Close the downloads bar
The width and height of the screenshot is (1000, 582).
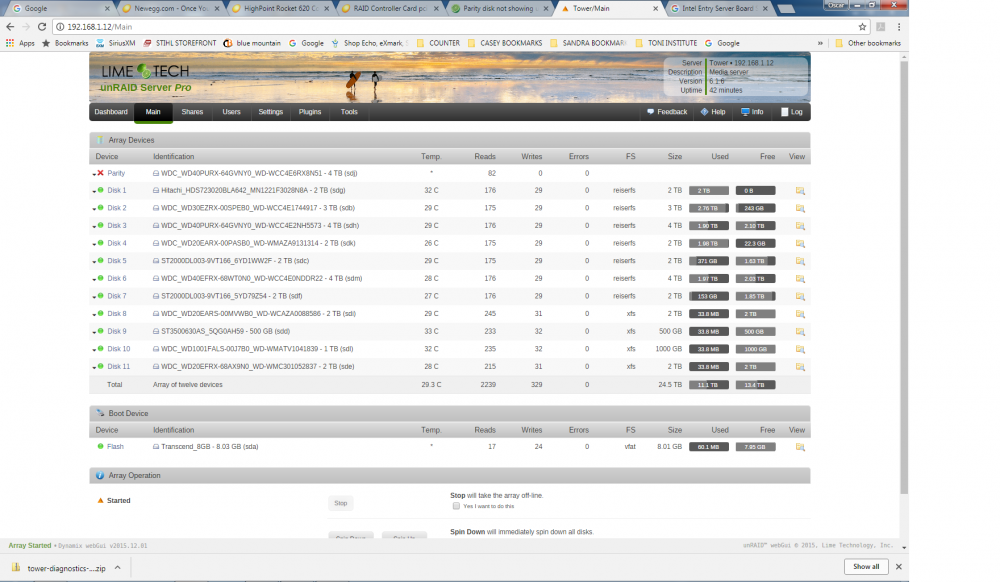pyautogui.click(x=899, y=567)
